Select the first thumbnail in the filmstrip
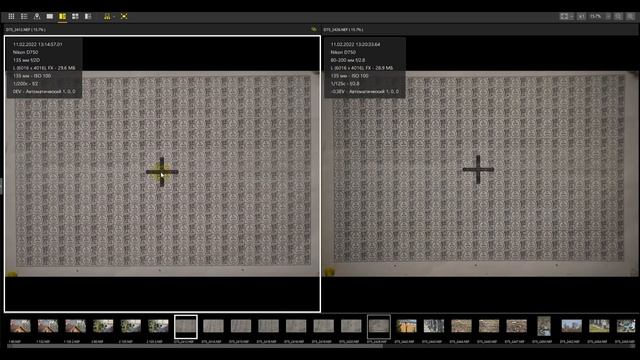Viewport: 640px width, 360px height. pos(20,326)
